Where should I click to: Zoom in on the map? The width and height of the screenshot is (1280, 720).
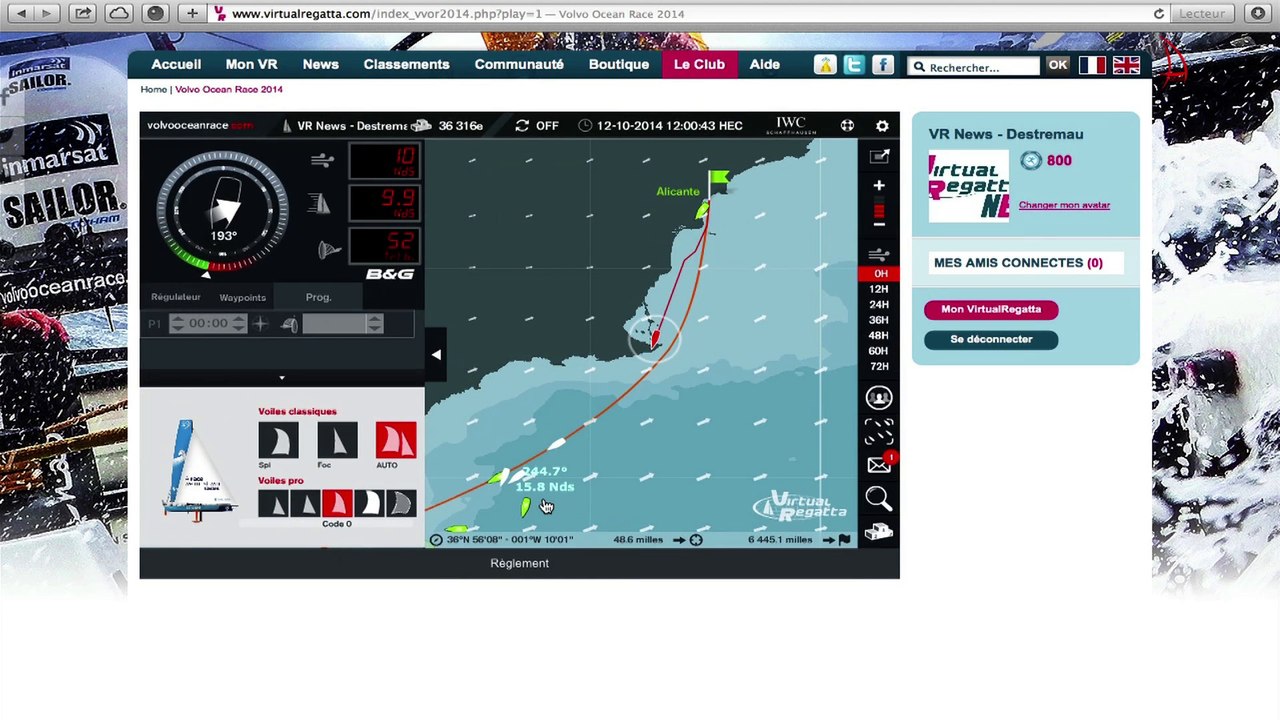click(x=879, y=186)
